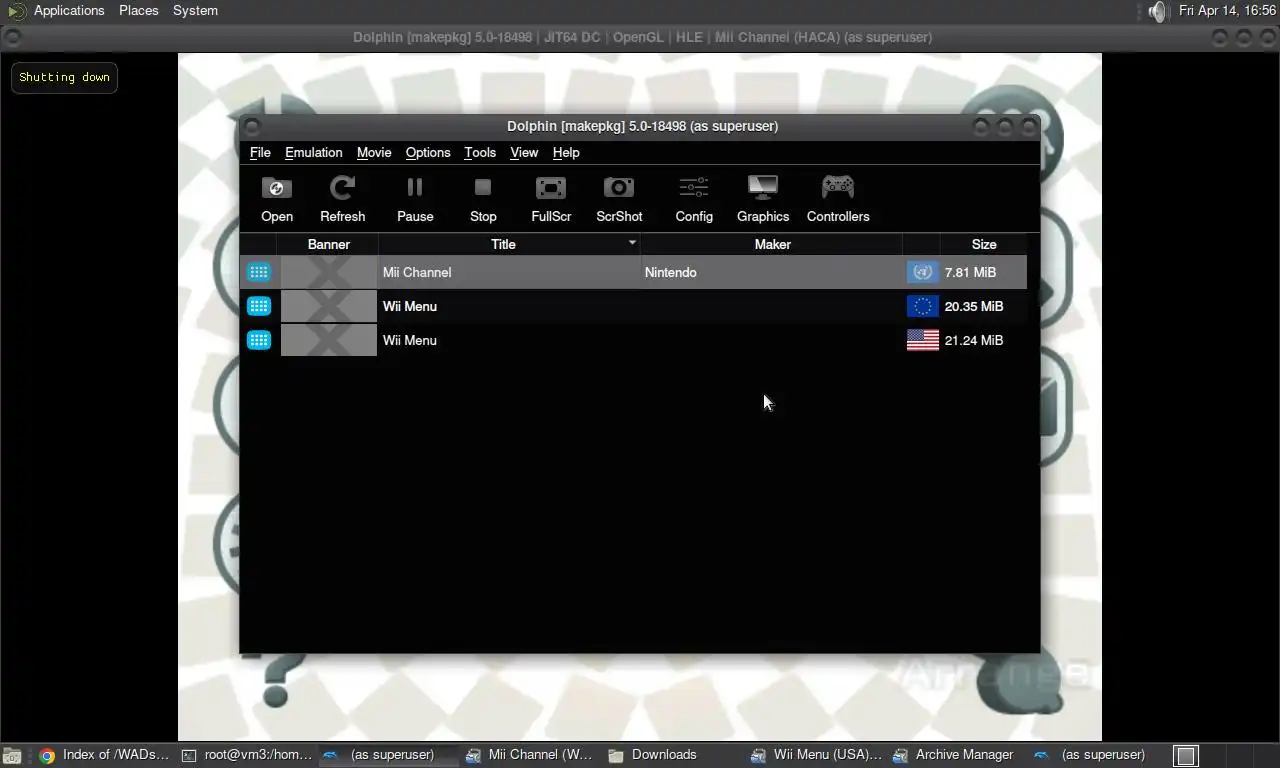Sort list by Size column header
1280x768 pixels.
coord(984,244)
